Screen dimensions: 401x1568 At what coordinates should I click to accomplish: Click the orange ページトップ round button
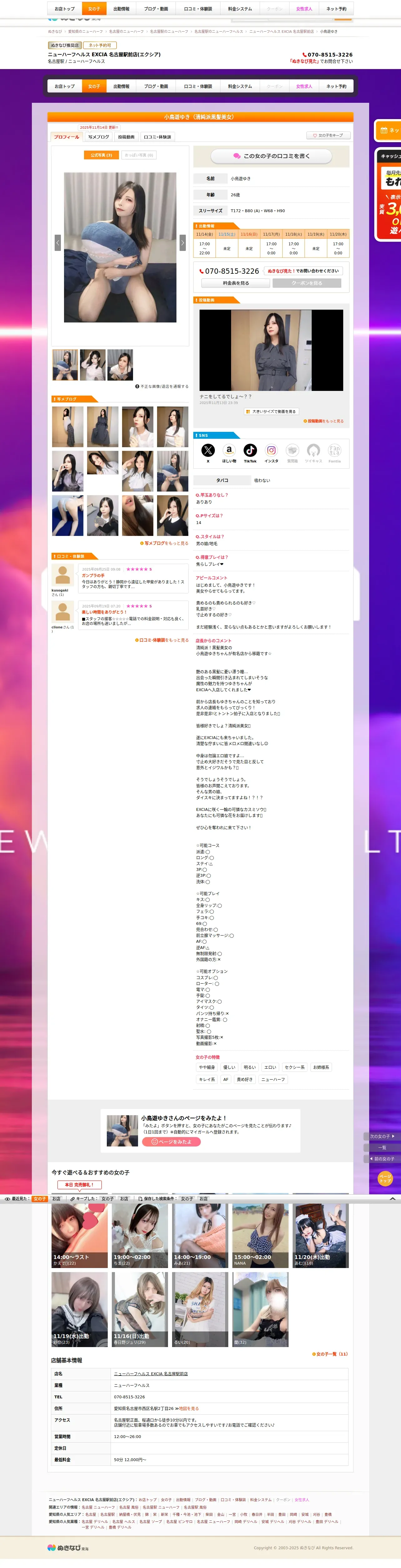385,1179
